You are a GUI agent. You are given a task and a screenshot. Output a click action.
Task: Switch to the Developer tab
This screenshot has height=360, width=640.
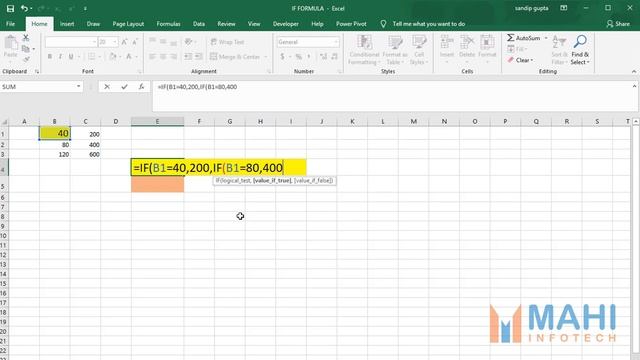(286, 24)
